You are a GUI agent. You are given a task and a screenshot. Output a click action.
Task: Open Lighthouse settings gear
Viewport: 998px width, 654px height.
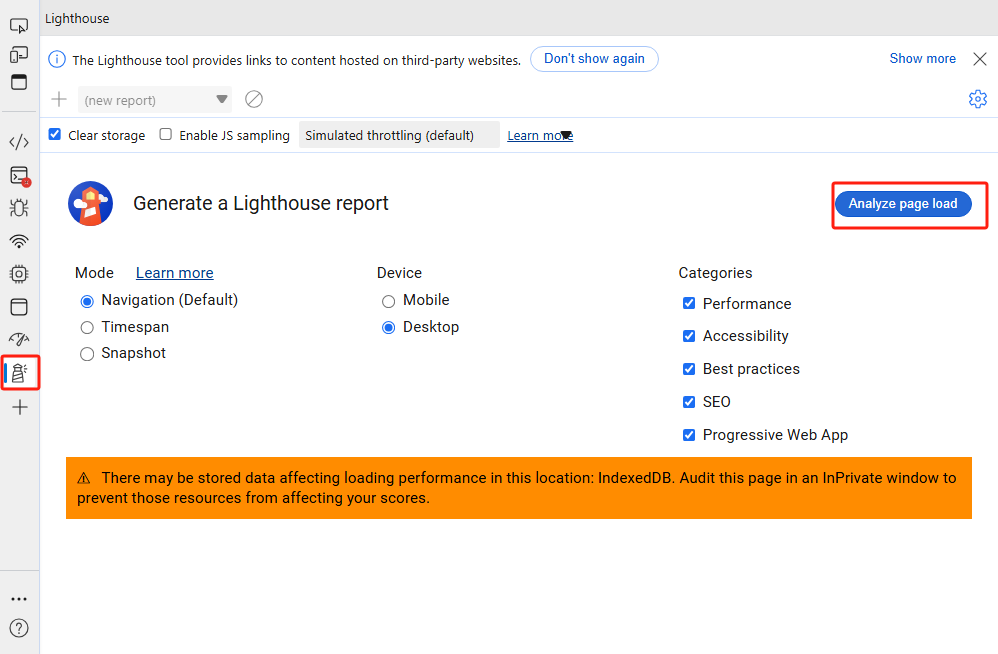978,99
